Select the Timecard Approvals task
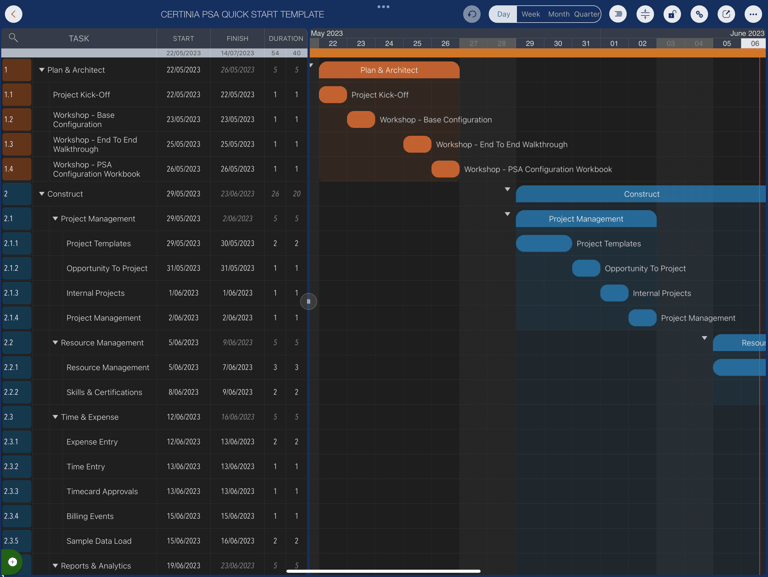This screenshot has height=577, width=768. 102,491
